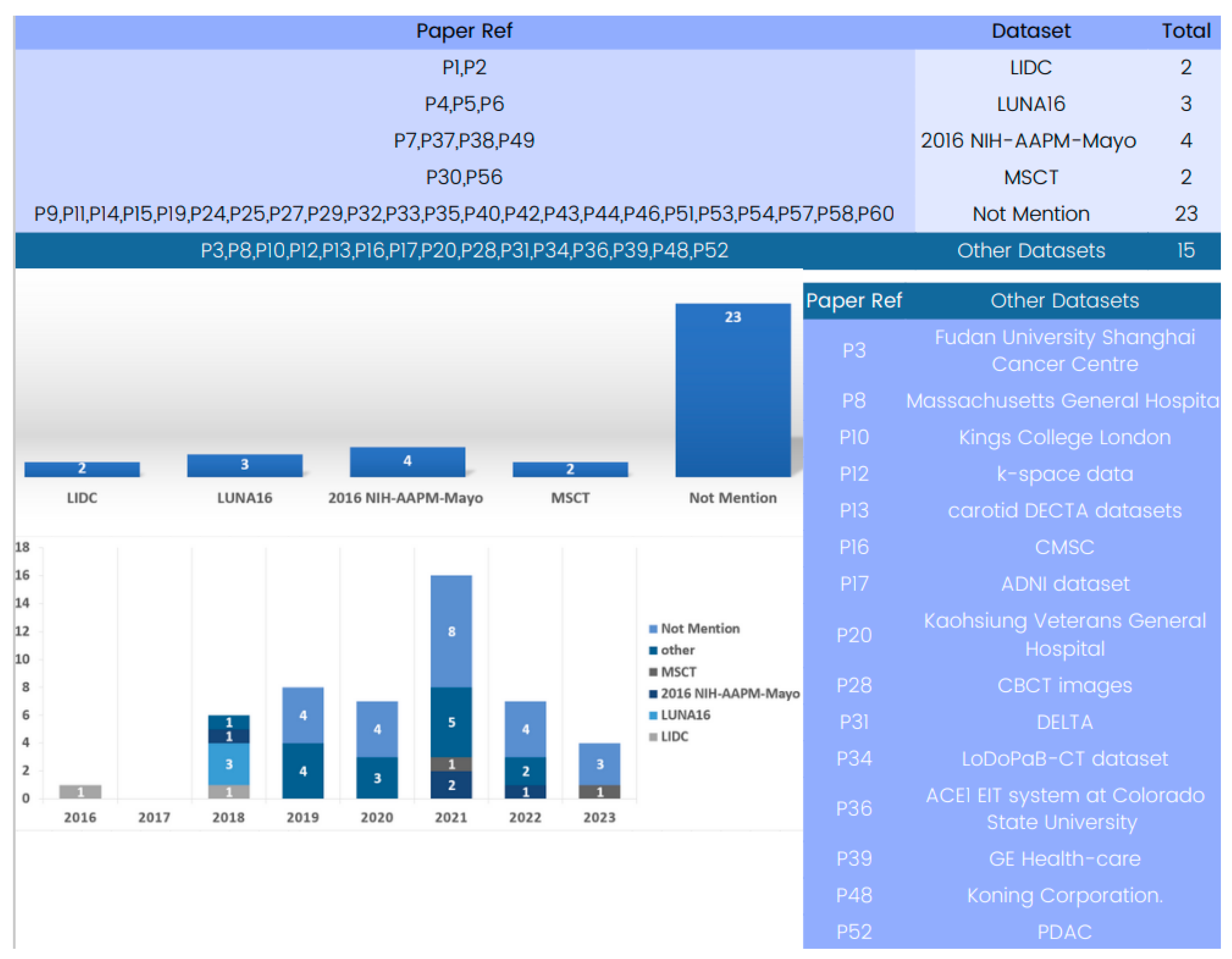The height and width of the screenshot is (959, 1232).
Task: Click the 2021 Not Mention segment labeled 8
Action: pyautogui.click(x=451, y=632)
